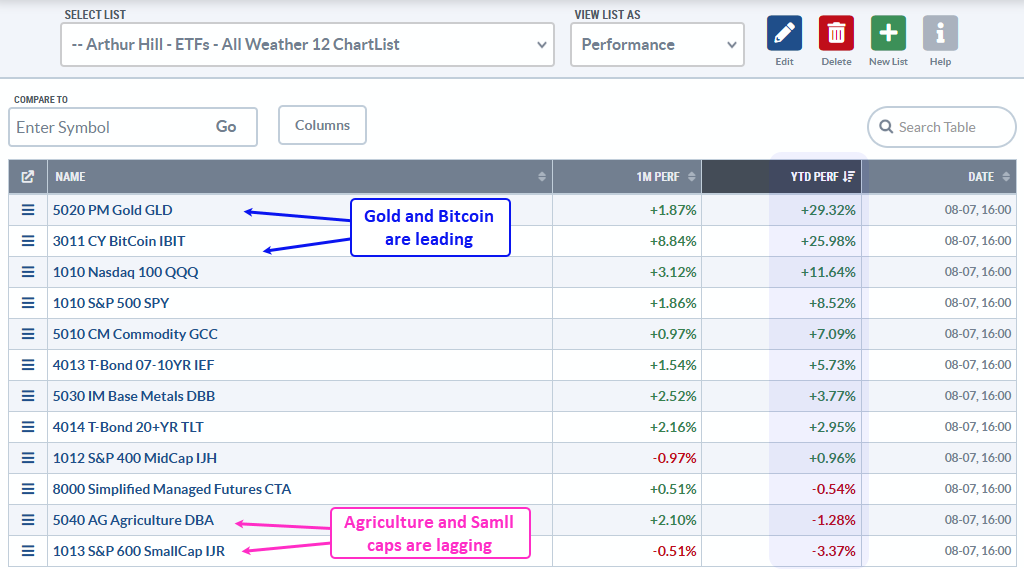
Task: Open the Select List dropdown
Action: pyautogui.click(x=308, y=44)
